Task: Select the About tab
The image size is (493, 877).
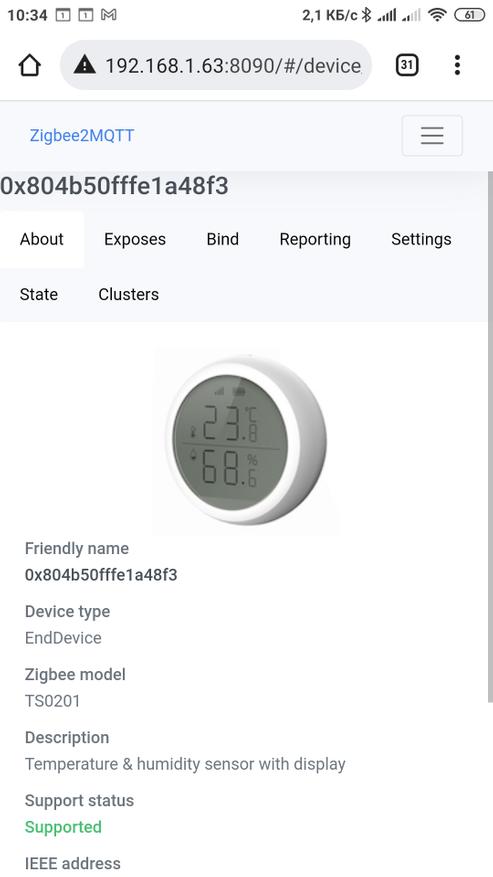Action: point(42,239)
